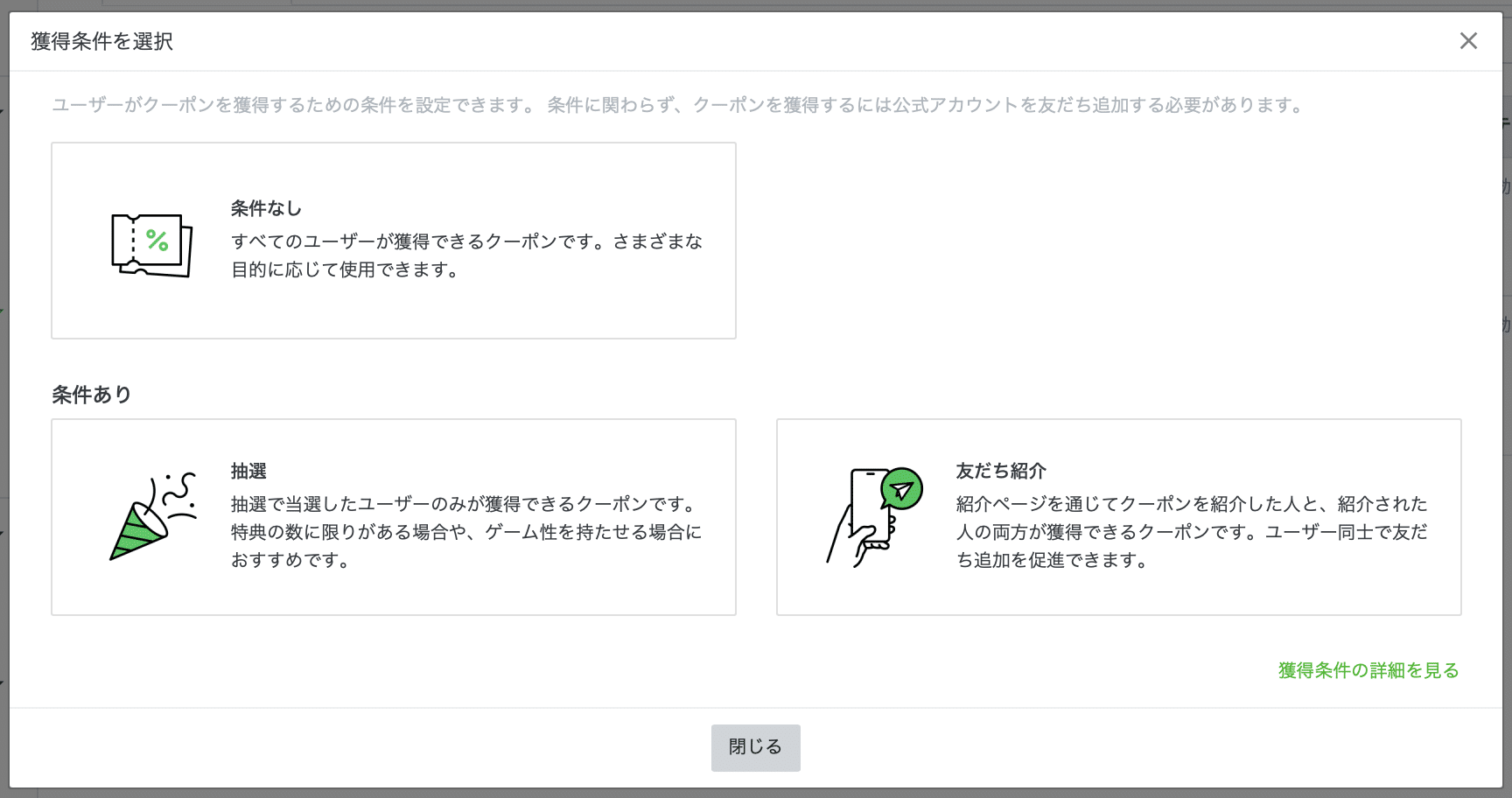This screenshot has width=1512, height=798.
Task: Choose the 抽選 option title
Action: [x=248, y=471]
